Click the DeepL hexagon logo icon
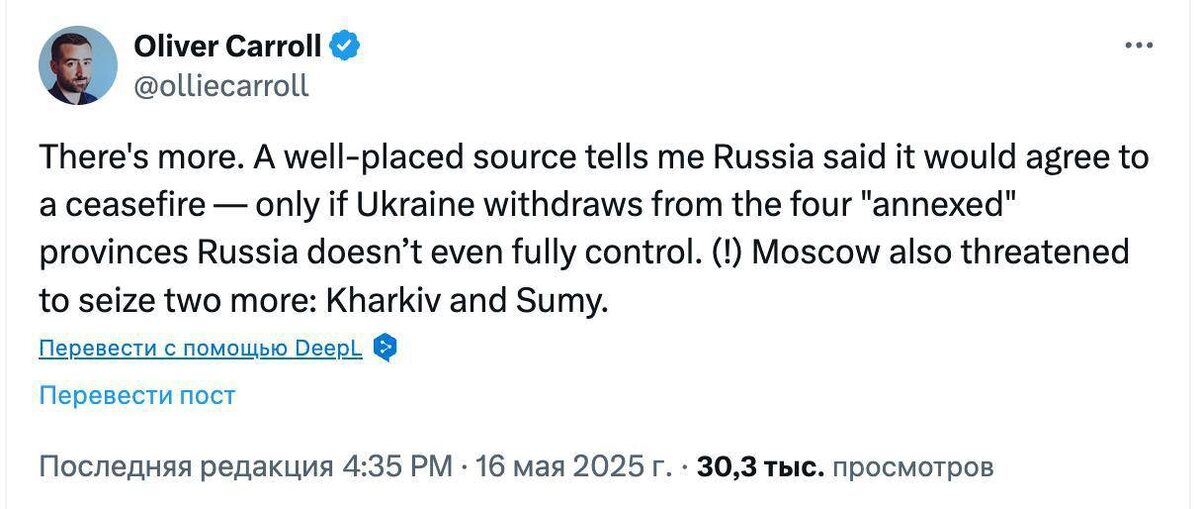 coord(386,348)
